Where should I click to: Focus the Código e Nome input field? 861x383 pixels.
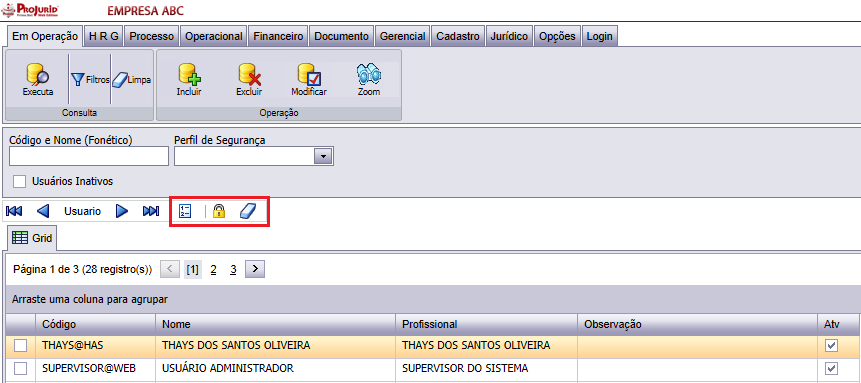pos(89,157)
